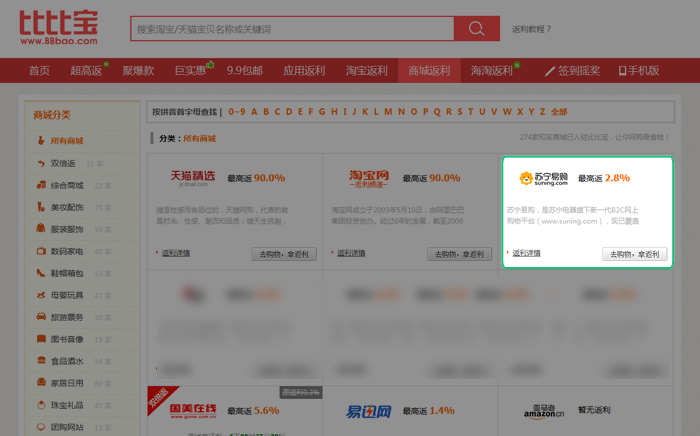Open the 淘宝返利 nav item
700x436 pixels.
pos(367,71)
